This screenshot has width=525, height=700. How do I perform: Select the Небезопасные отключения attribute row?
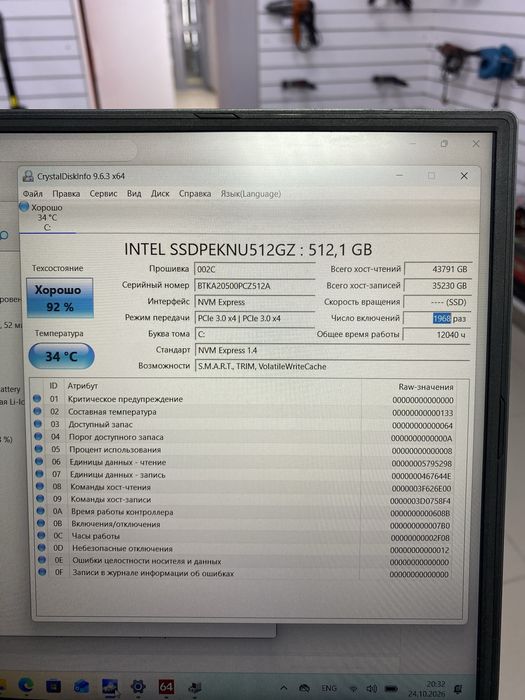pyautogui.click(x=246, y=549)
